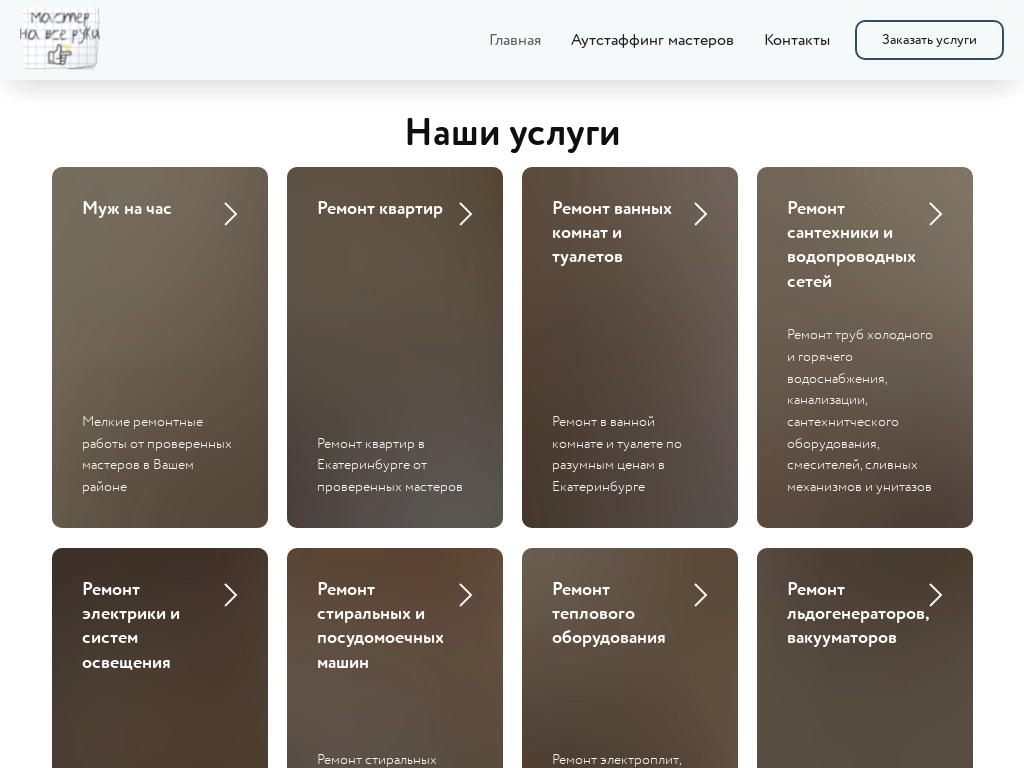Open the 'Ремонт квартир' service card
Screen dimensions: 1024x768
pos(395,347)
